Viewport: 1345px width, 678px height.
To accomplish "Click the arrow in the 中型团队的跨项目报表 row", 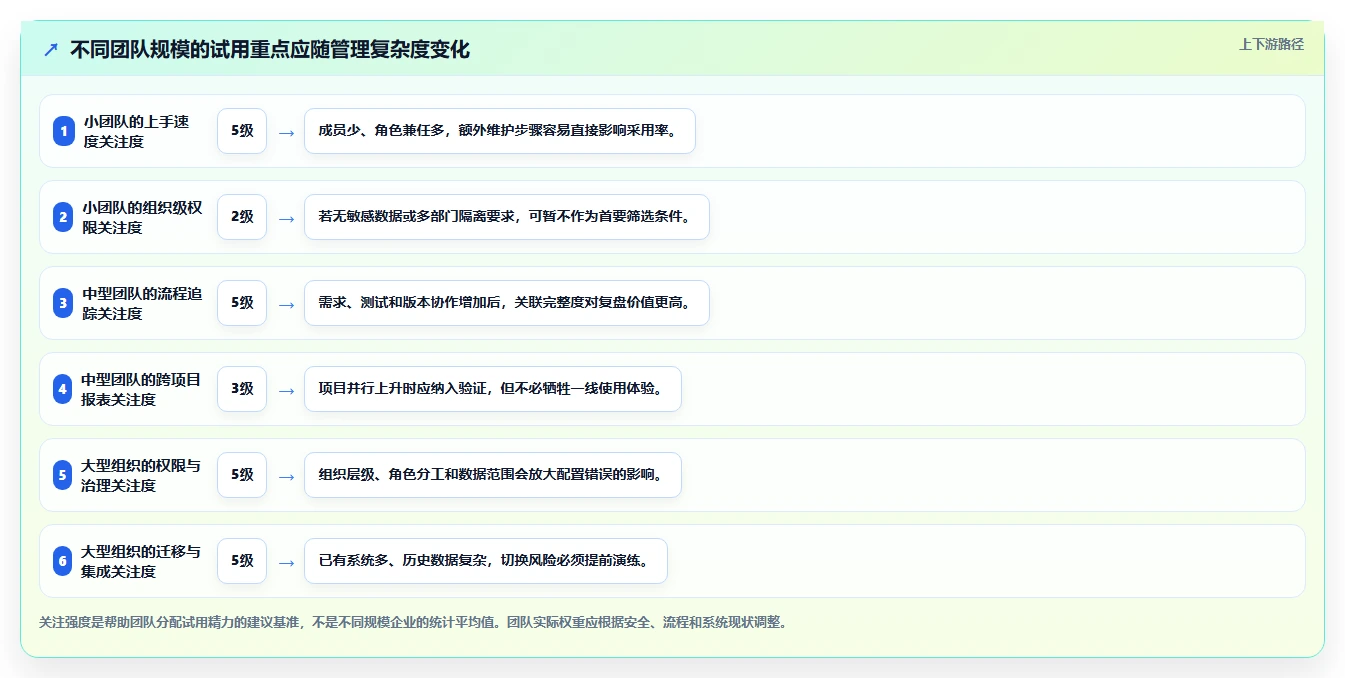I will [x=286, y=390].
